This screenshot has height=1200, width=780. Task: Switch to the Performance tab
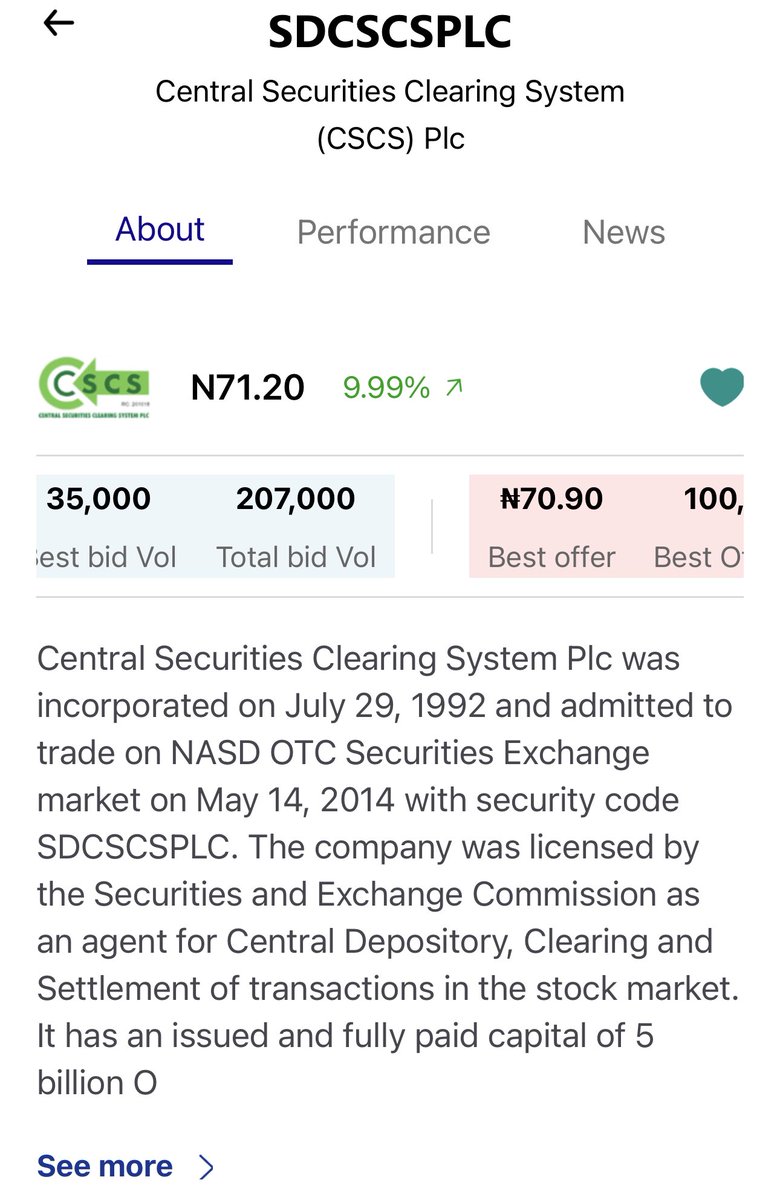[393, 232]
